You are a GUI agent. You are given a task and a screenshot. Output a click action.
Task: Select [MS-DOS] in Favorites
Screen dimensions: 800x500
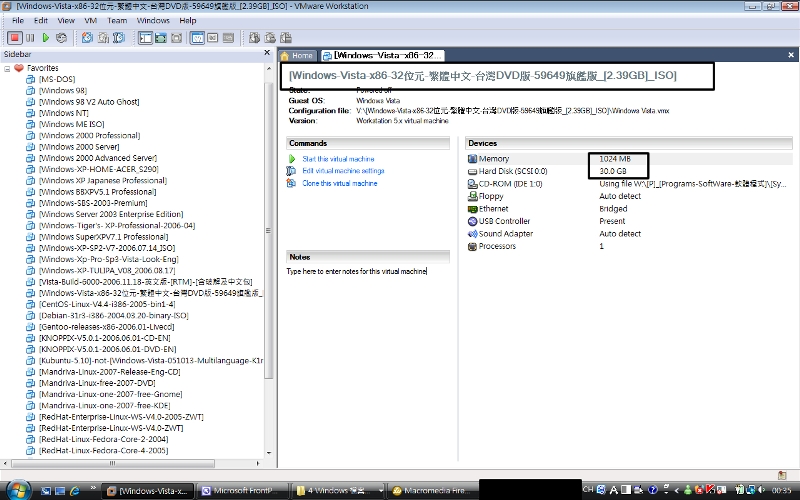click(57, 79)
